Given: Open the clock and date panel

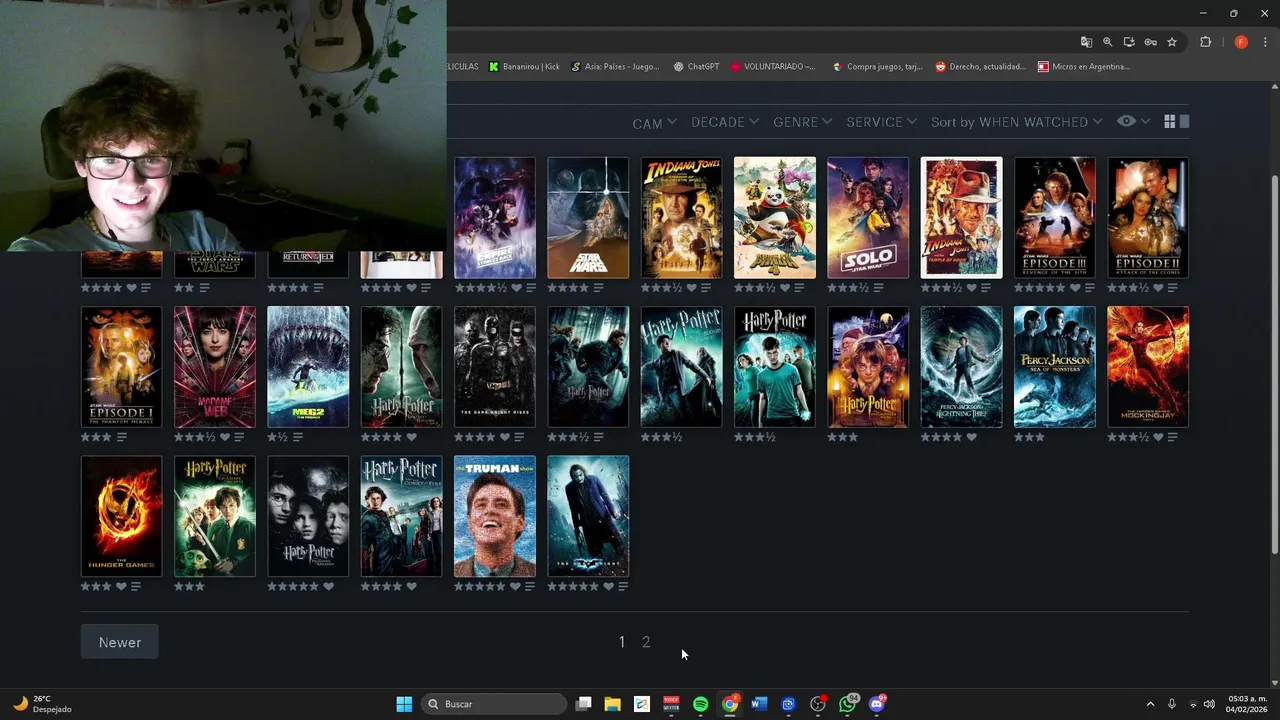Looking at the screenshot, I should (x=1247, y=704).
